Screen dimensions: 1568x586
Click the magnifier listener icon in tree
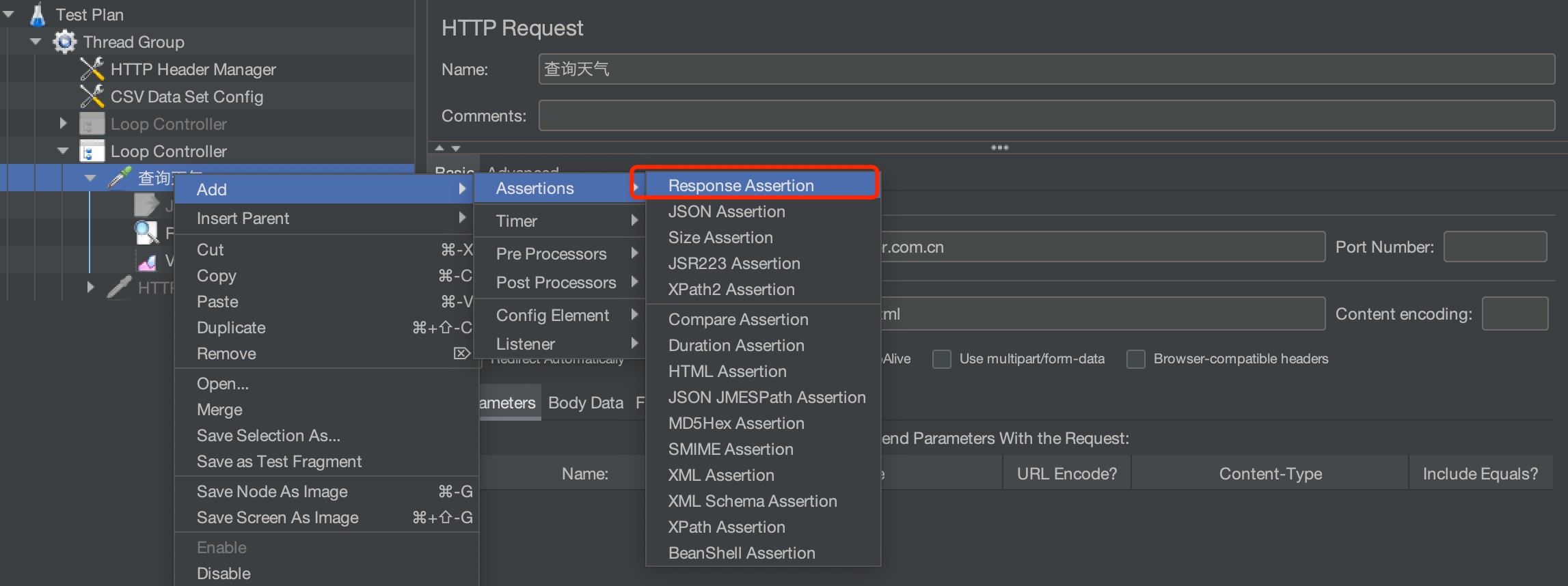147,233
